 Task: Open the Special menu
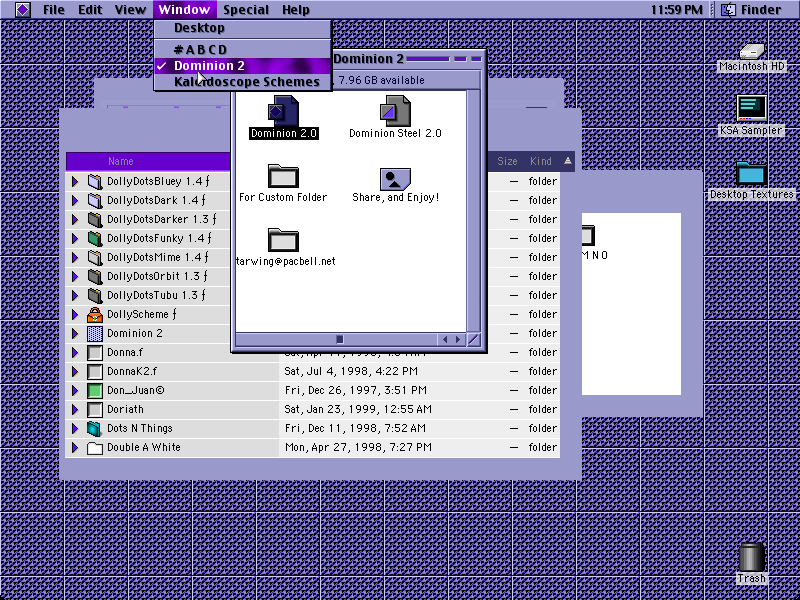click(246, 10)
